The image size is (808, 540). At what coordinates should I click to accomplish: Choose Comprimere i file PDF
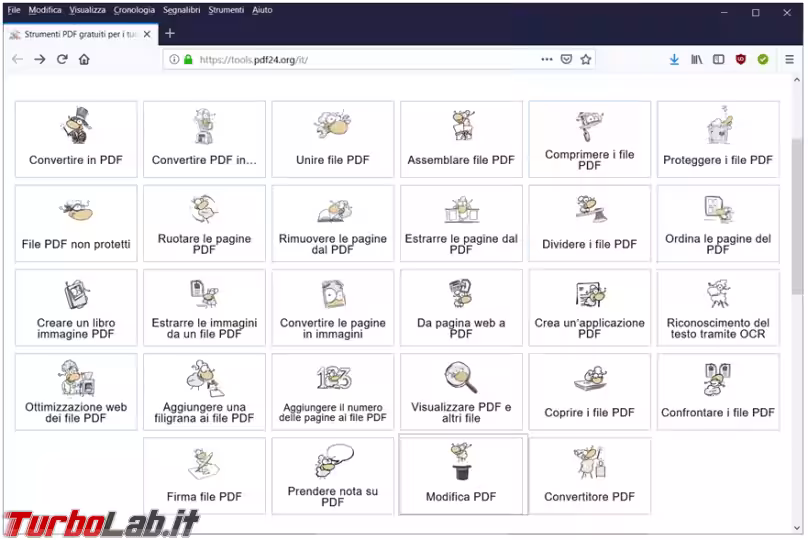[x=590, y=139]
